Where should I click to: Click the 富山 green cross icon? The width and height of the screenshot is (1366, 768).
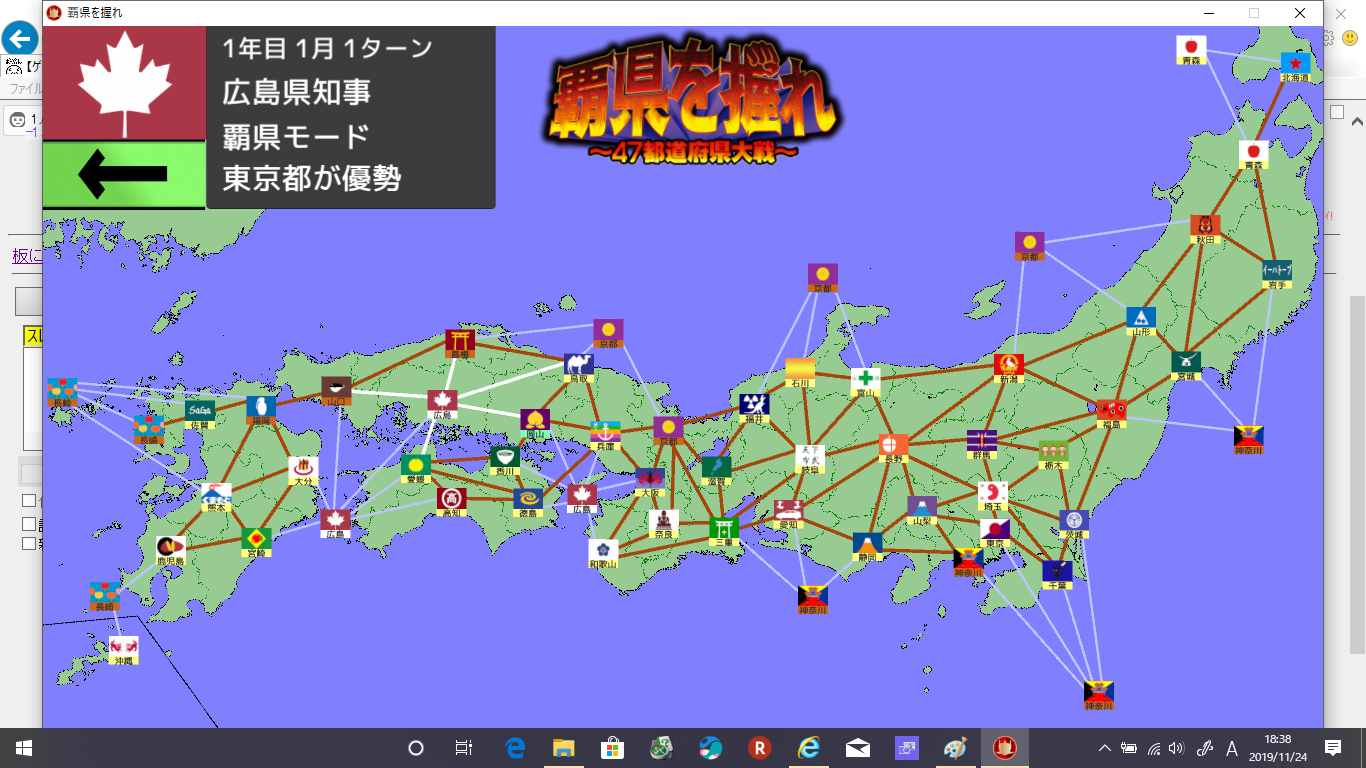[x=865, y=384]
